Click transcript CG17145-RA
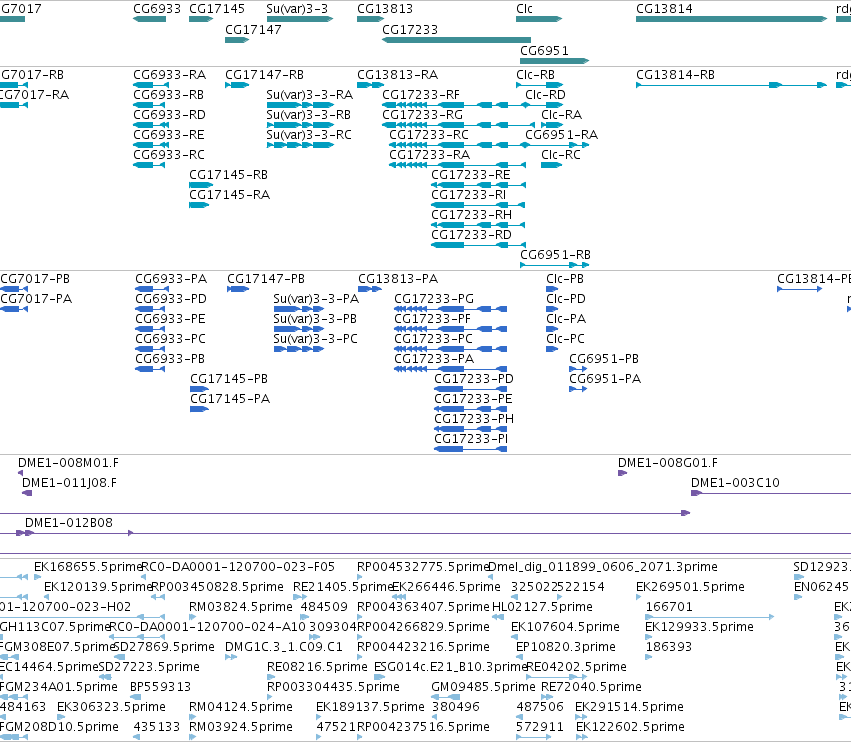Image resolution: width=851 pixels, height=742 pixels. [229, 195]
